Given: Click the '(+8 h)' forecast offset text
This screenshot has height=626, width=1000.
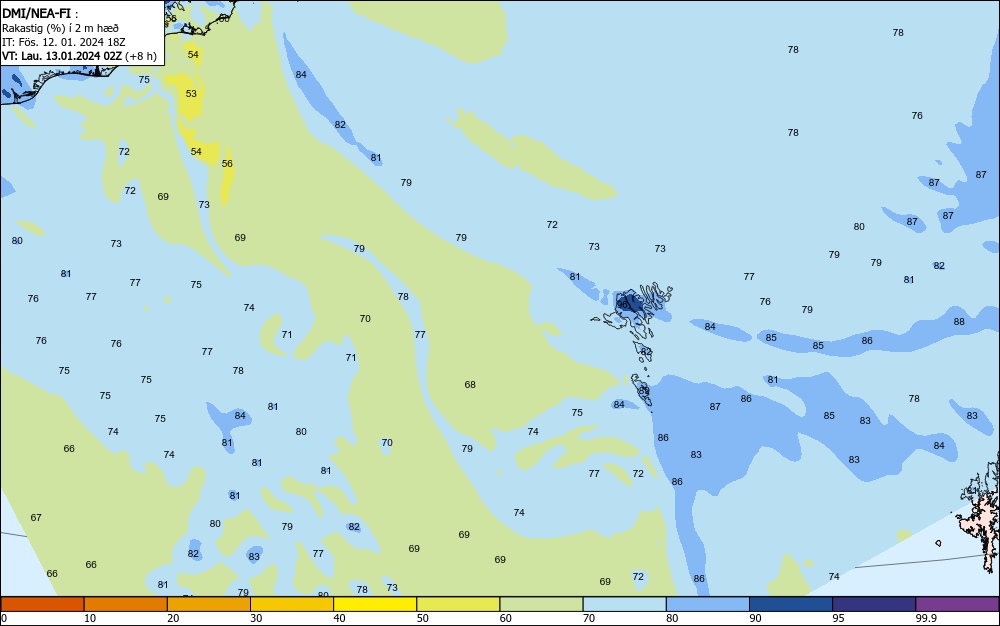Looking at the screenshot, I should 141,56.
